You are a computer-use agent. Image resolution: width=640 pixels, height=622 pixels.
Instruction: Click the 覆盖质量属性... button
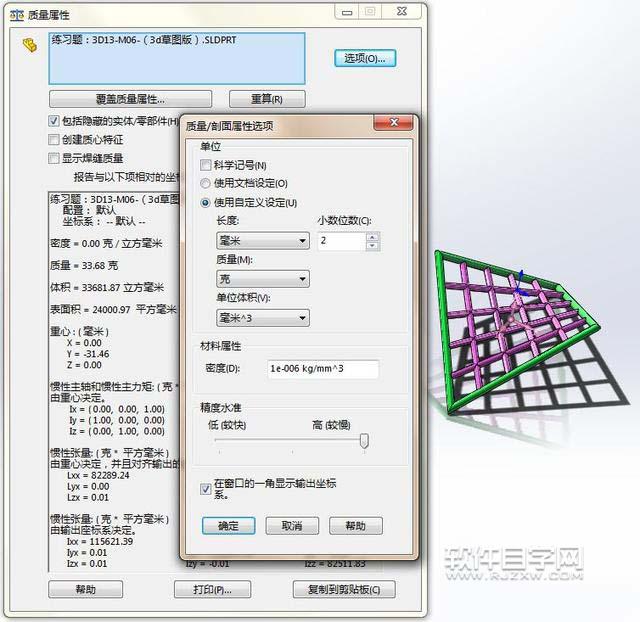(x=130, y=99)
